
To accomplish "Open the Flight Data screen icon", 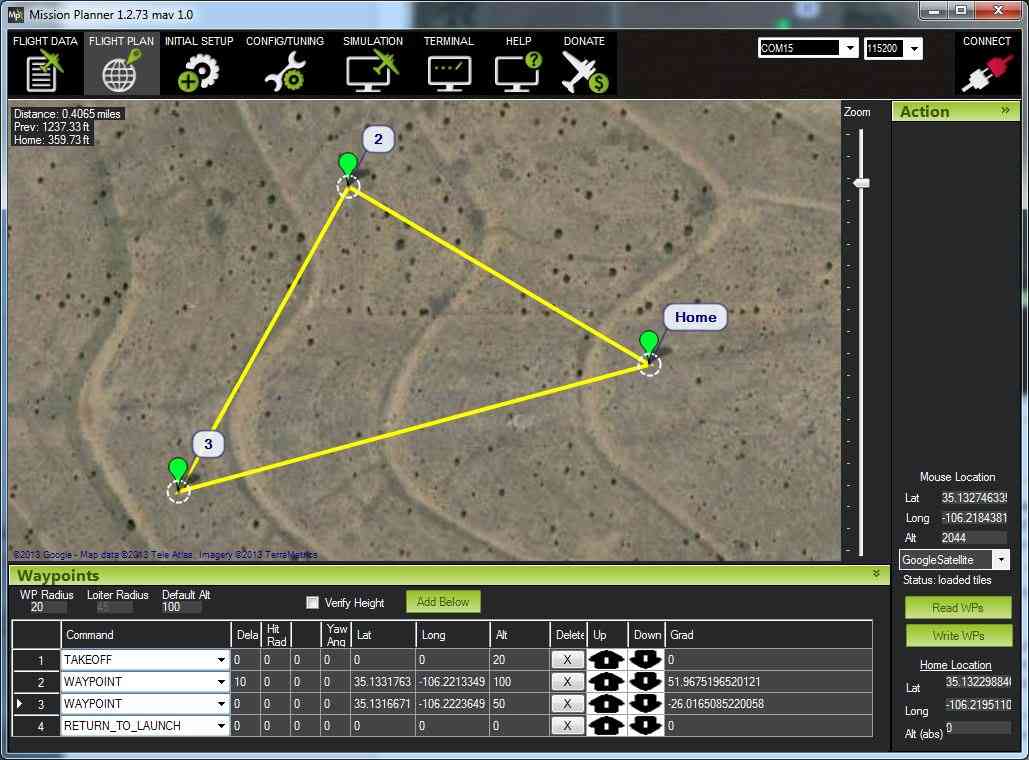I will (x=44, y=72).
